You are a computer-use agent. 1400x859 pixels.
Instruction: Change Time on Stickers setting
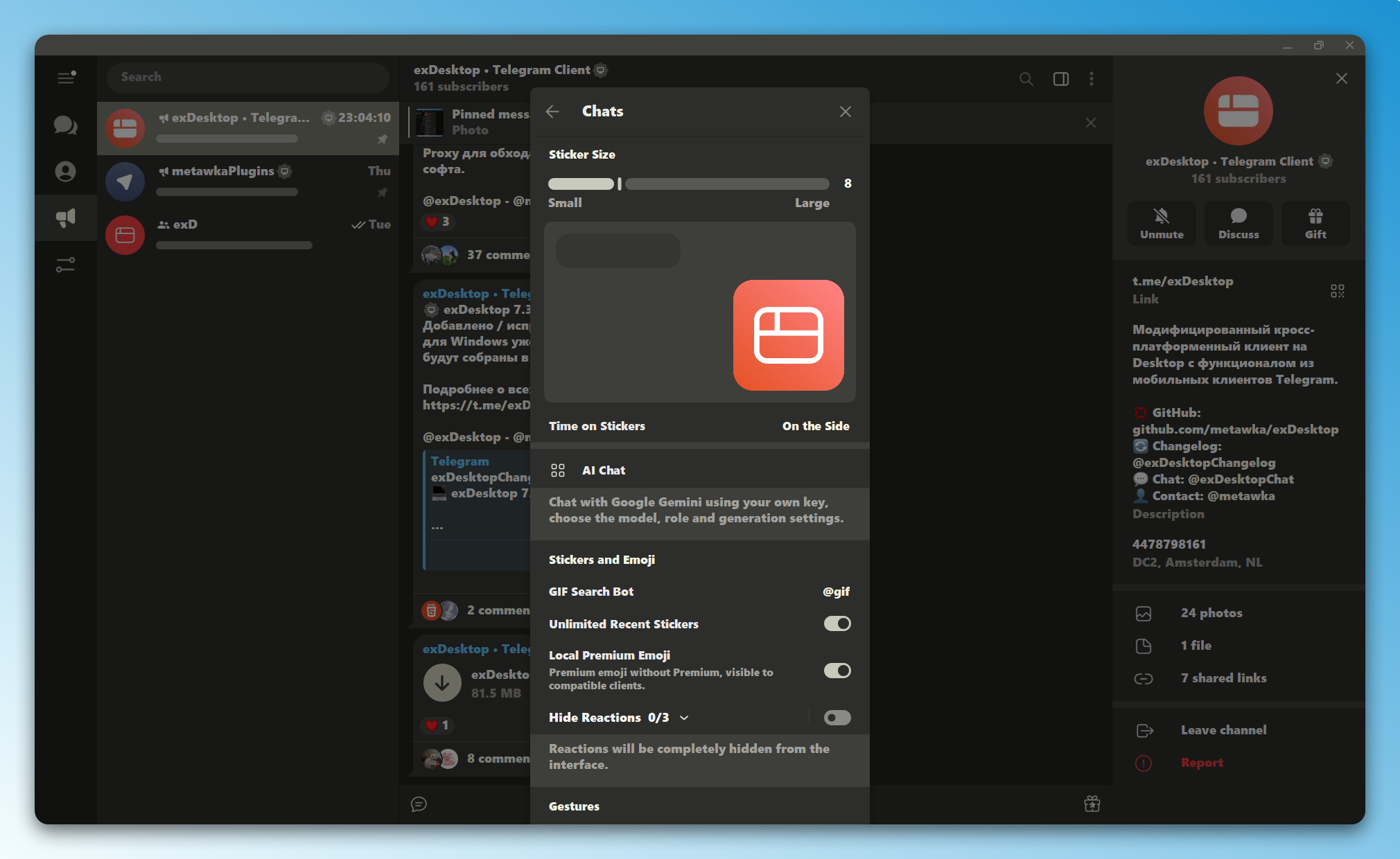tap(699, 426)
